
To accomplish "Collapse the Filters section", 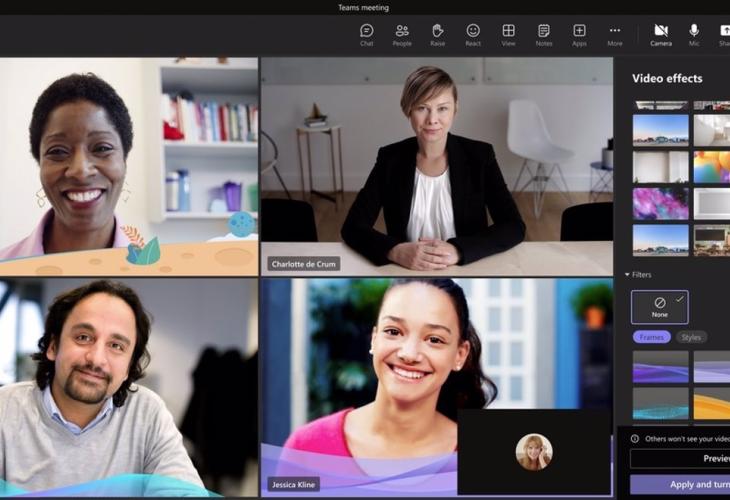I will tap(627, 274).
